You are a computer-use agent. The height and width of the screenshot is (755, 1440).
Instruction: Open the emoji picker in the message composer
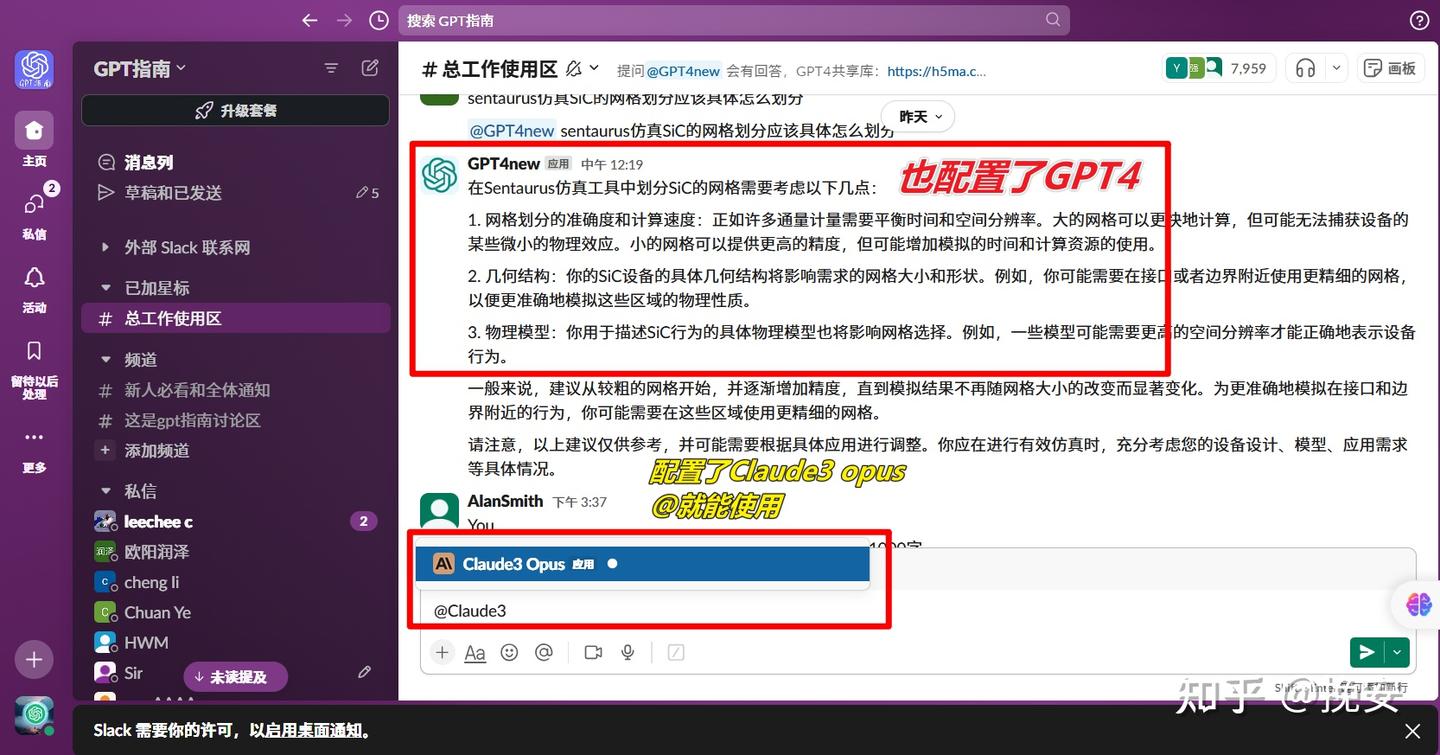coord(509,652)
